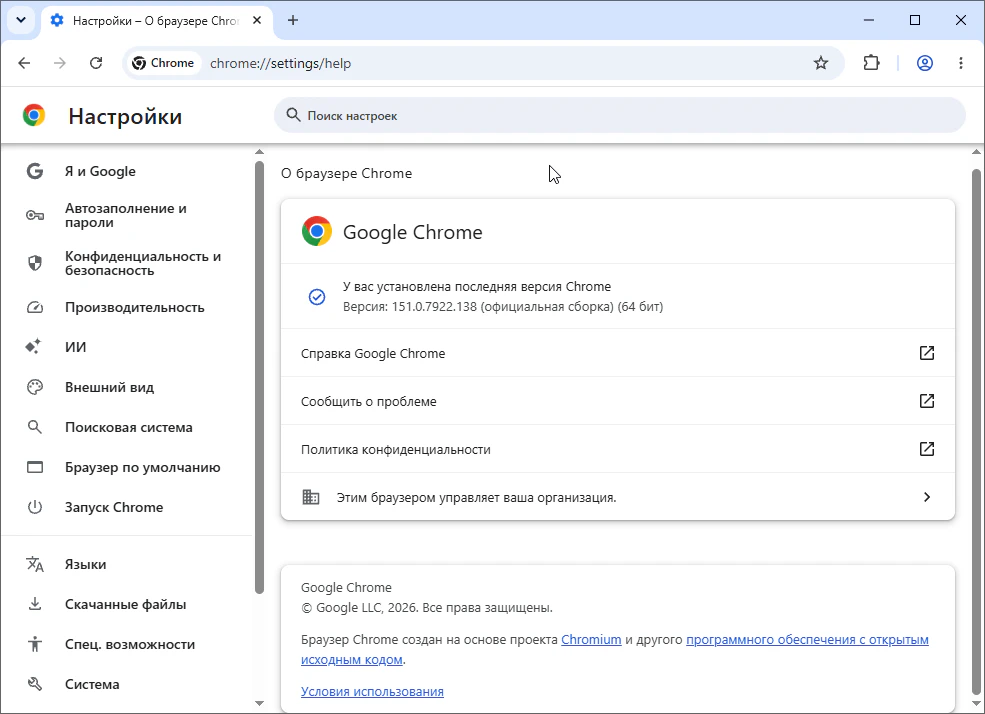Screen dimensions: 985x714
Task: Click the up-to-date checkmark icon
Action: [x=317, y=296]
